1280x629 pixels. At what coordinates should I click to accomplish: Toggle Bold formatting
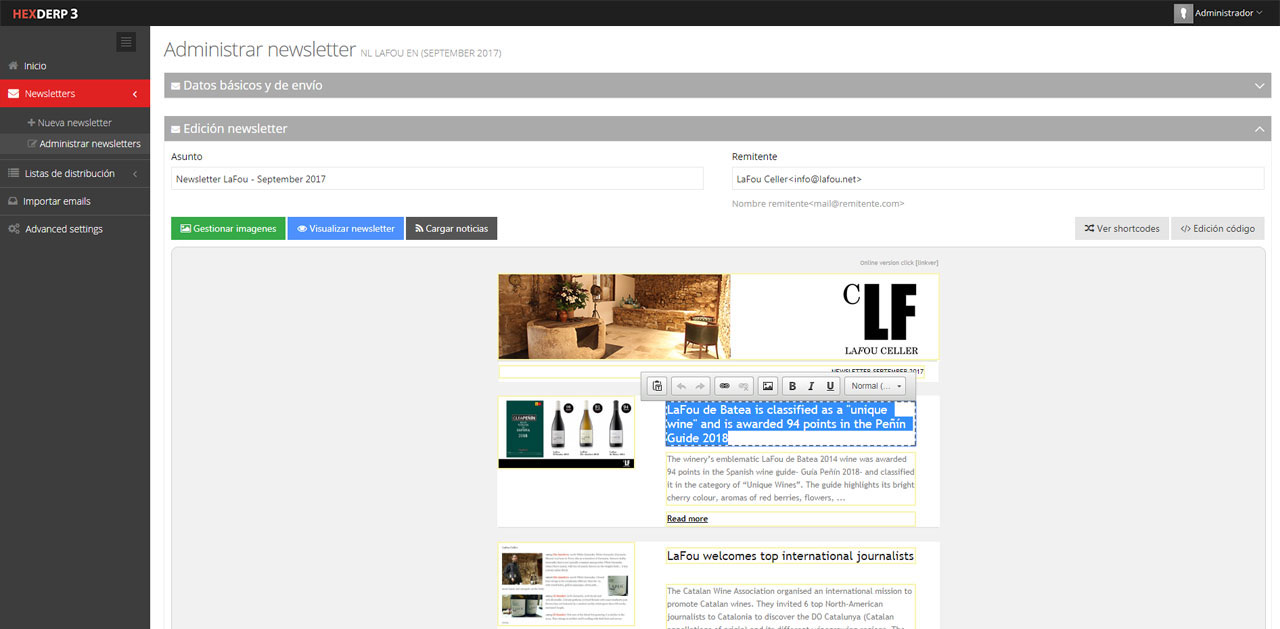click(793, 386)
